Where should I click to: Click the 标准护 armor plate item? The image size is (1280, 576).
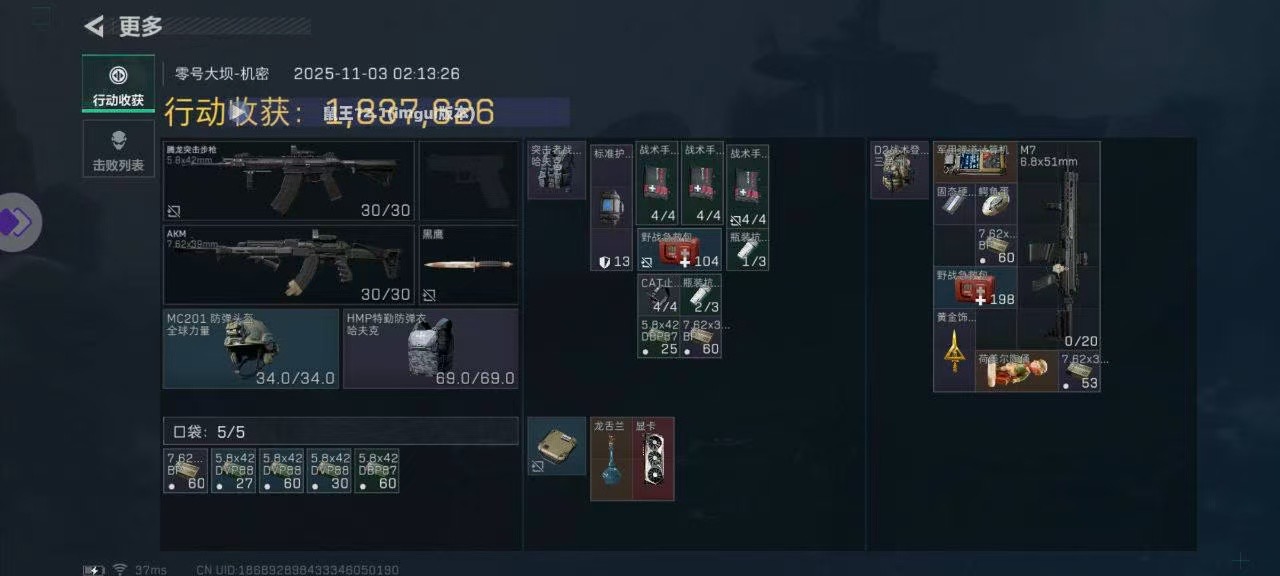pos(611,206)
